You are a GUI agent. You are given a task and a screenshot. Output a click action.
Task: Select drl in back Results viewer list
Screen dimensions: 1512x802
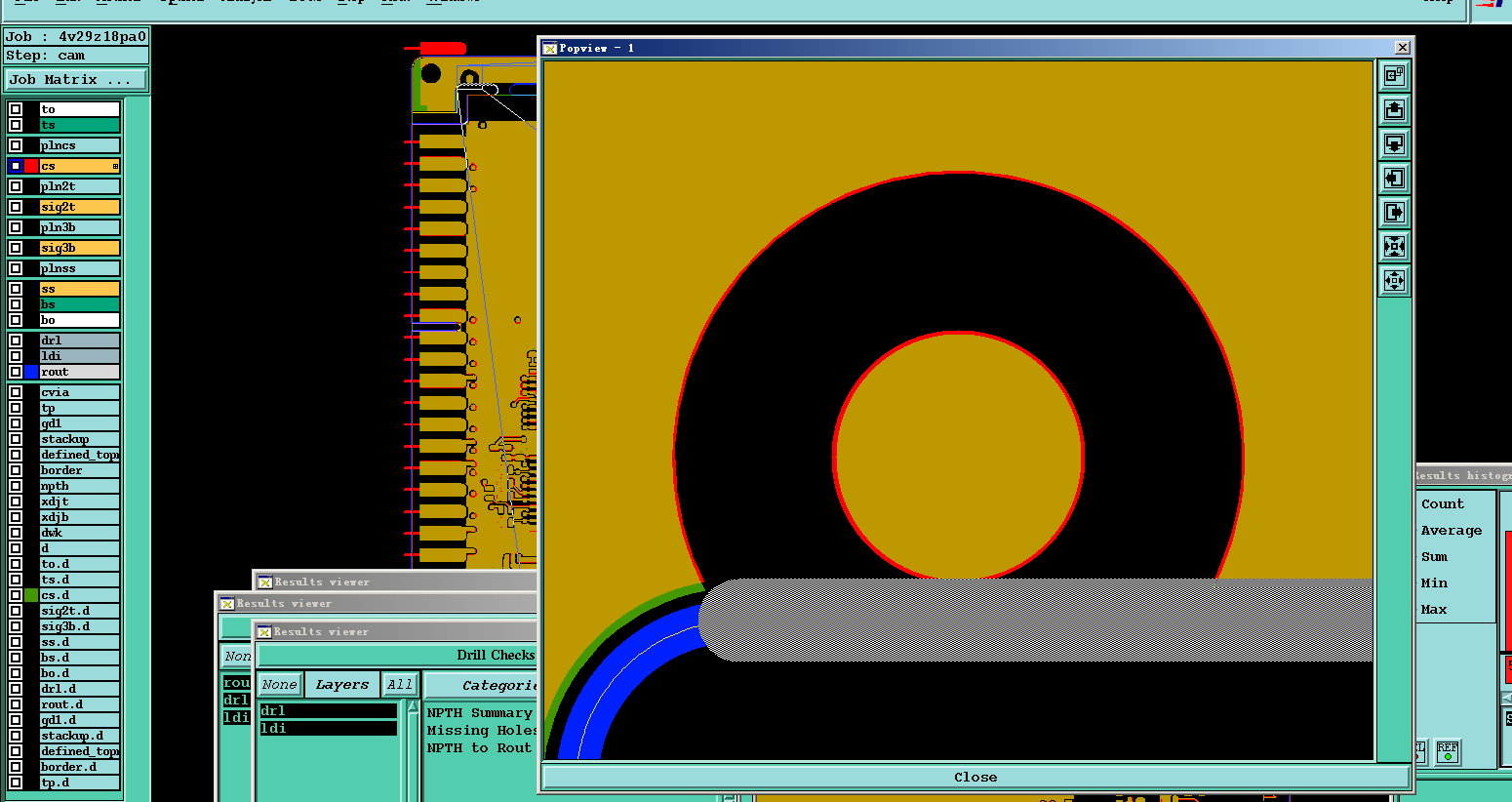[236, 700]
